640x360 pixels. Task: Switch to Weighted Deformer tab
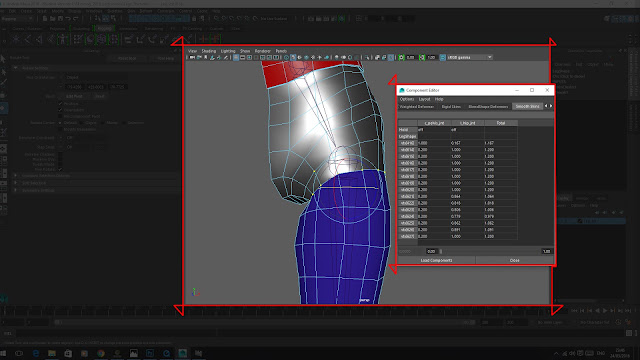click(417, 107)
